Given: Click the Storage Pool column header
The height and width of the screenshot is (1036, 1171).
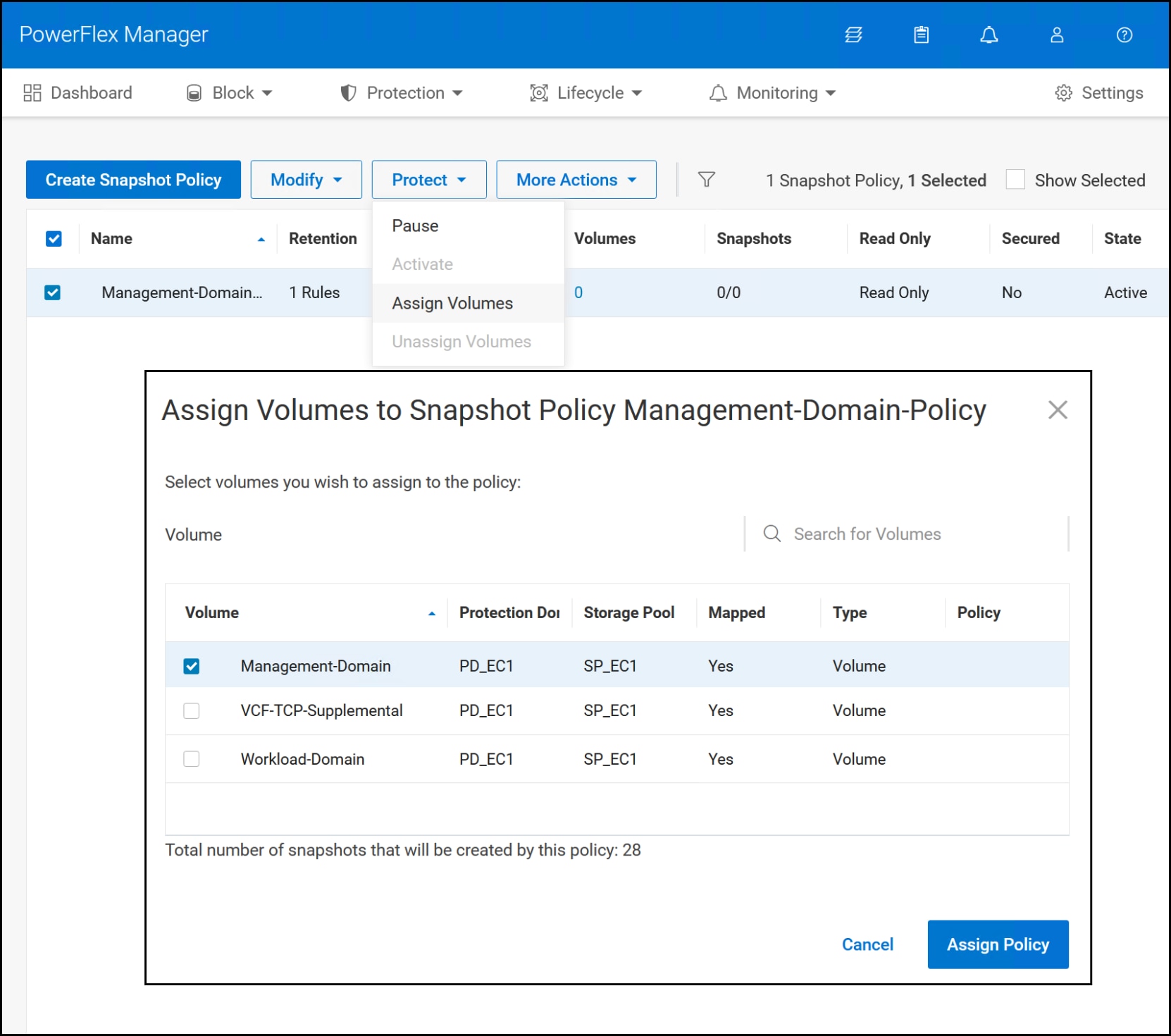Looking at the screenshot, I should click(x=629, y=612).
